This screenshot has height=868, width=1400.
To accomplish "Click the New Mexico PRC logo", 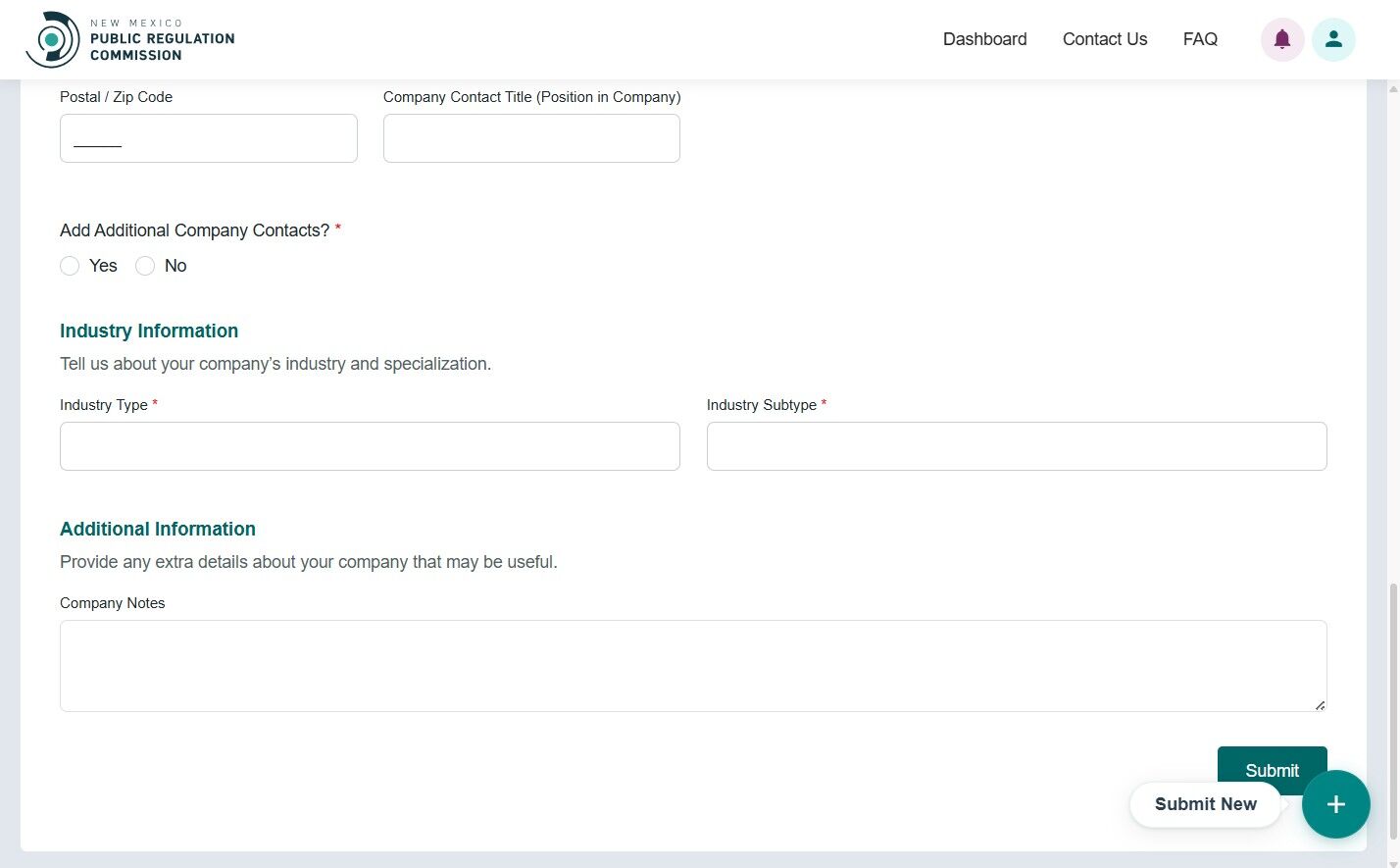I will click(129, 39).
